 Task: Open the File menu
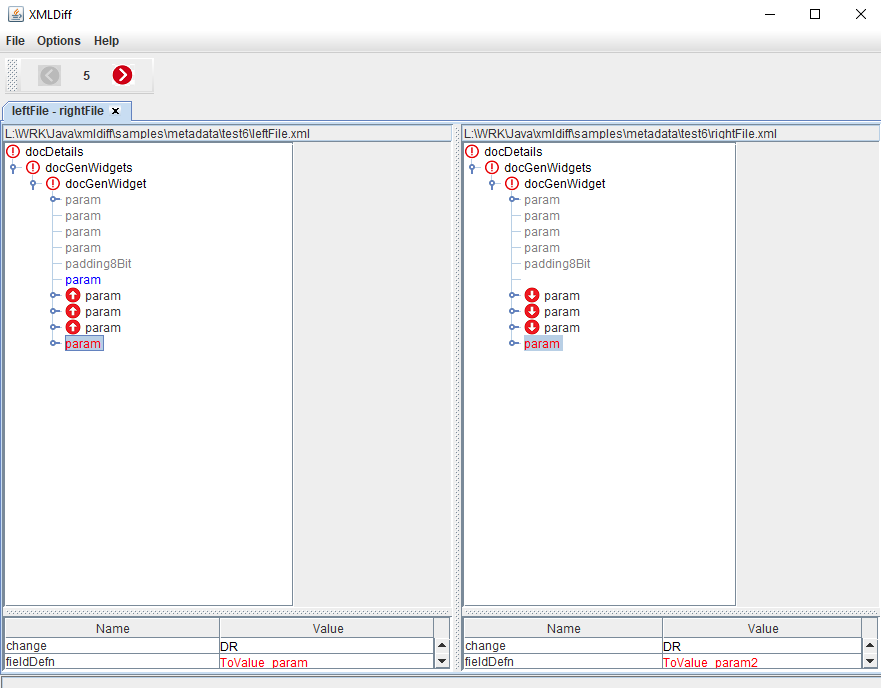[15, 40]
